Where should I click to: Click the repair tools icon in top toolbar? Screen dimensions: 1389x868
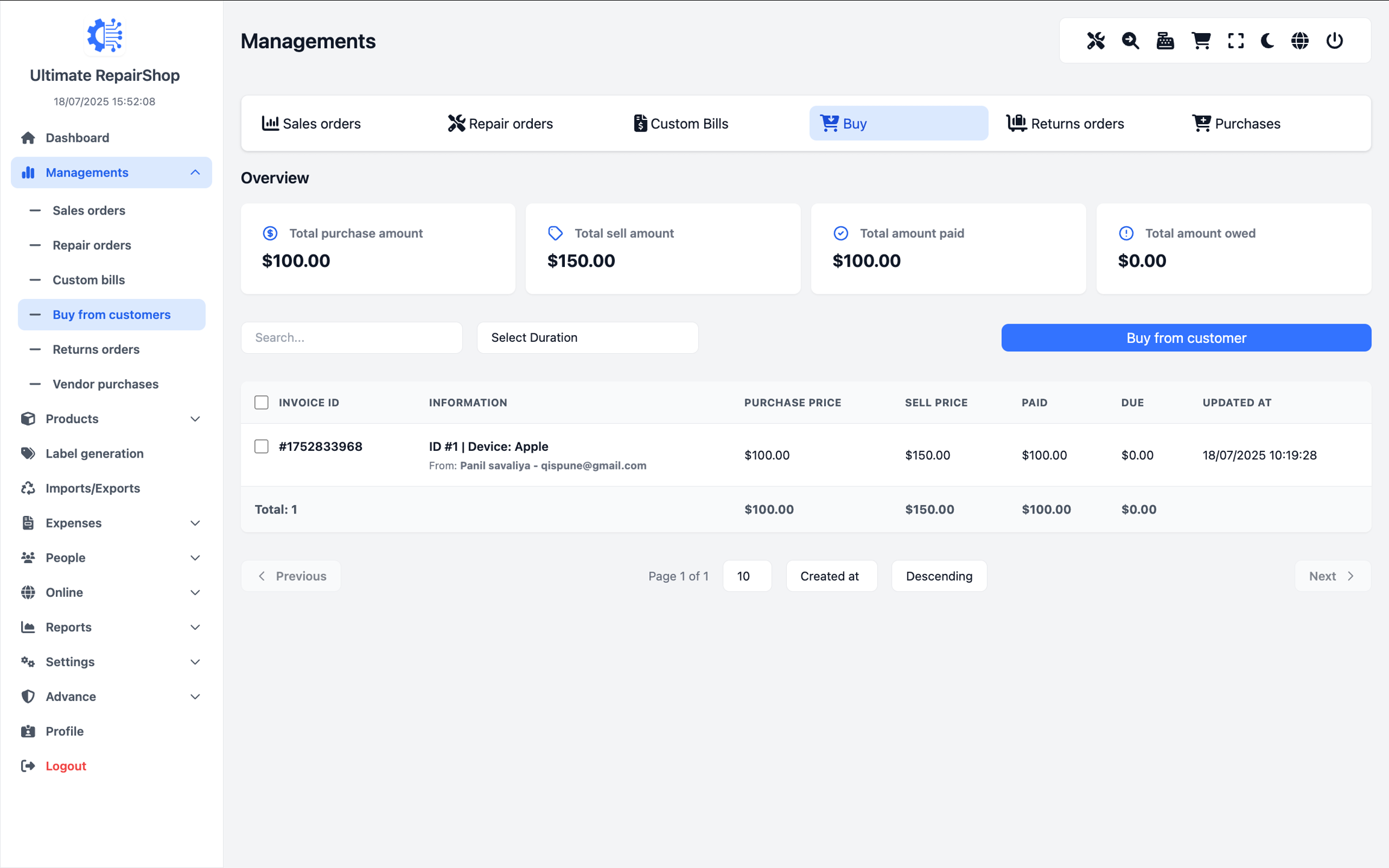coord(1095,40)
